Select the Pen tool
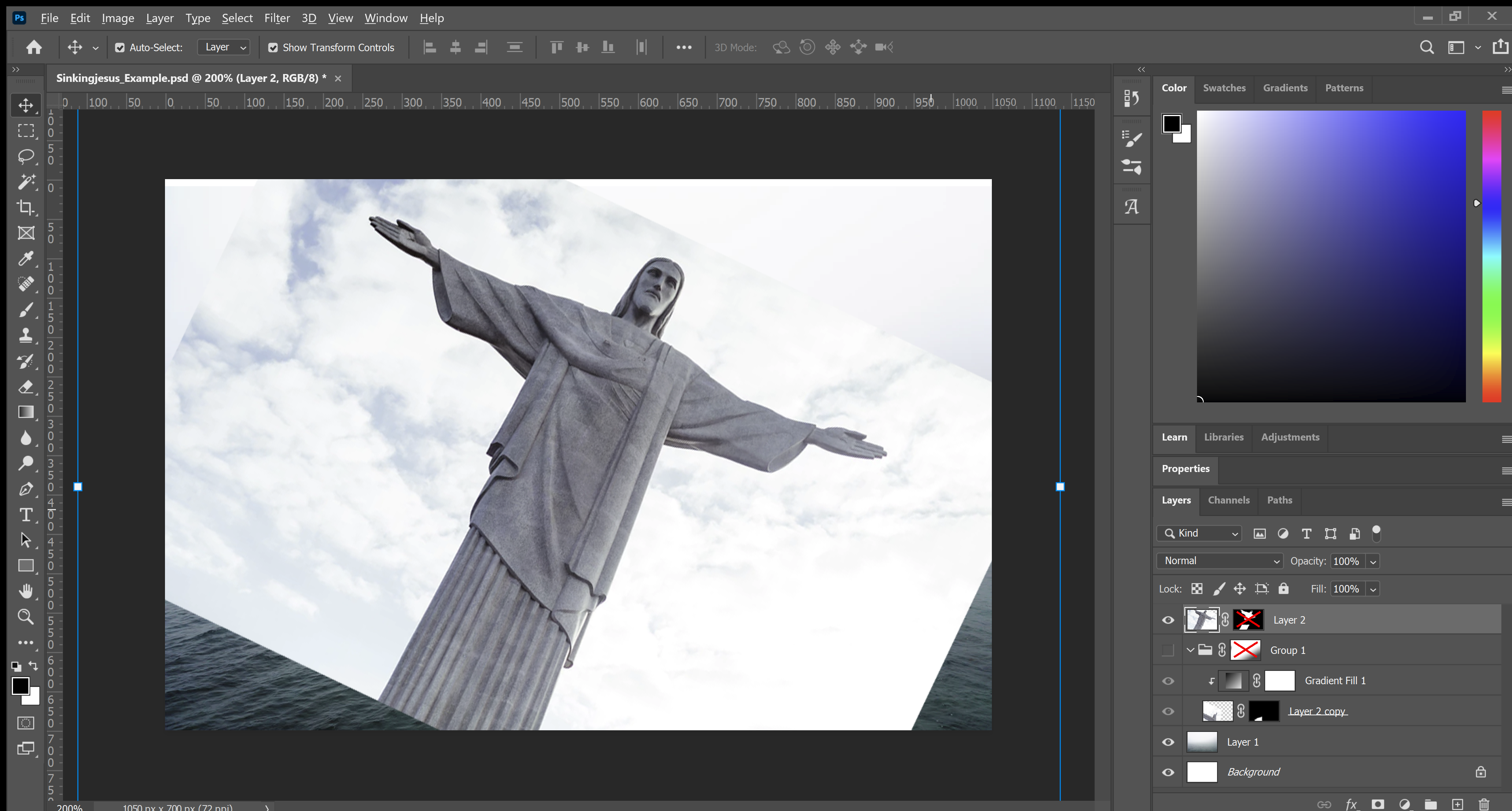The height and width of the screenshot is (811, 1512). coord(26,489)
